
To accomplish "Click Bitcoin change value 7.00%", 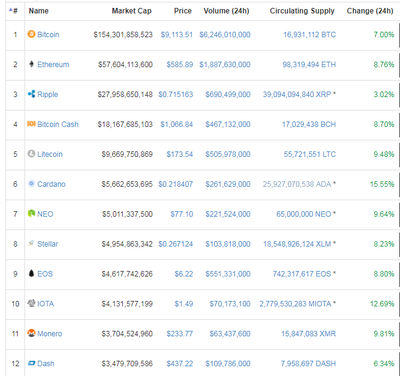I will coord(384,35).
